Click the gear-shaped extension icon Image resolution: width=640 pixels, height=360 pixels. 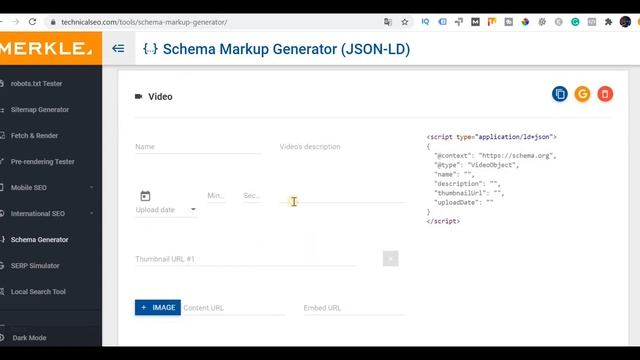542,22
